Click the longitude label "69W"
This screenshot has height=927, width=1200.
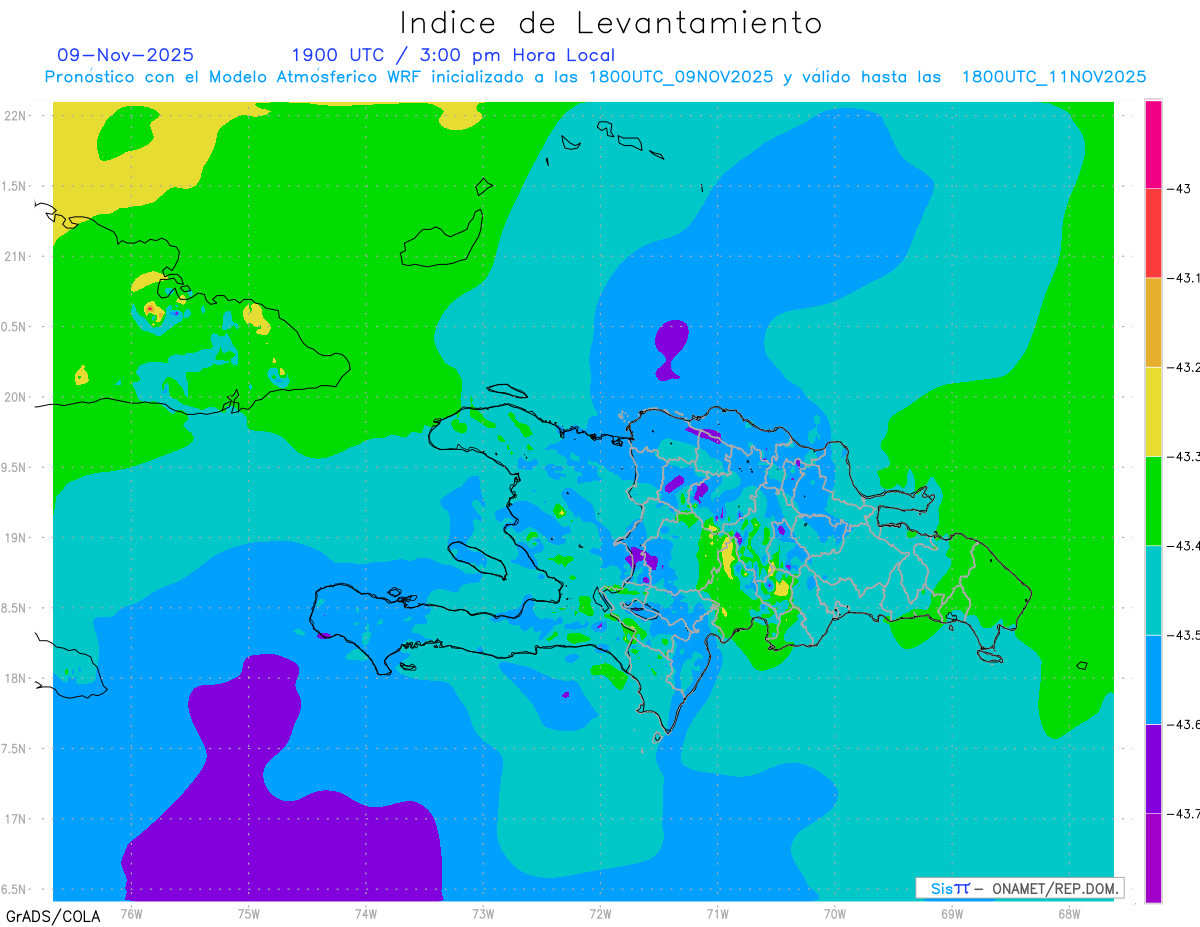tap(951, 912)
